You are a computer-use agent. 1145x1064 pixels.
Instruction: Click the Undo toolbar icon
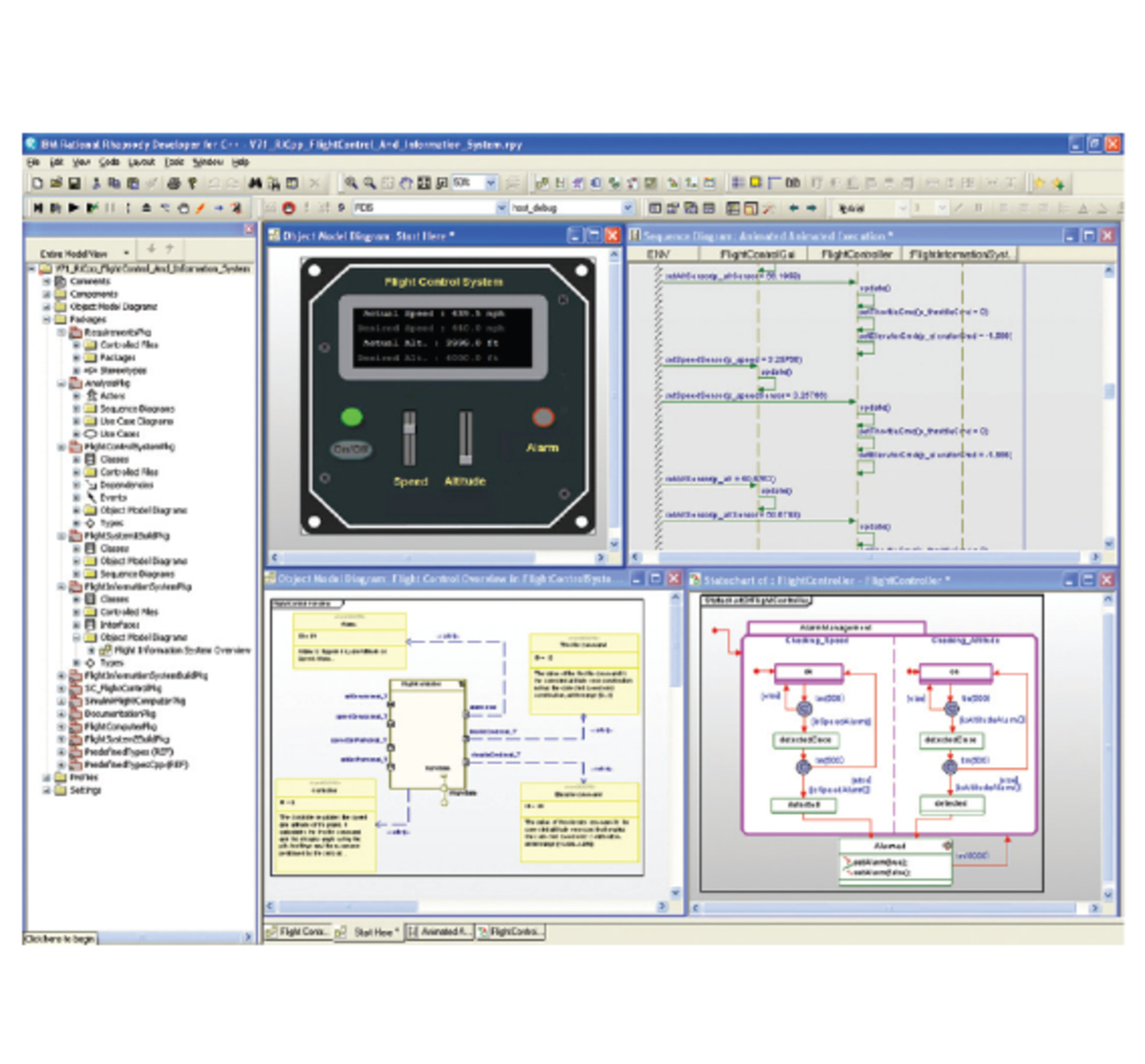click(x=214, y=183)
